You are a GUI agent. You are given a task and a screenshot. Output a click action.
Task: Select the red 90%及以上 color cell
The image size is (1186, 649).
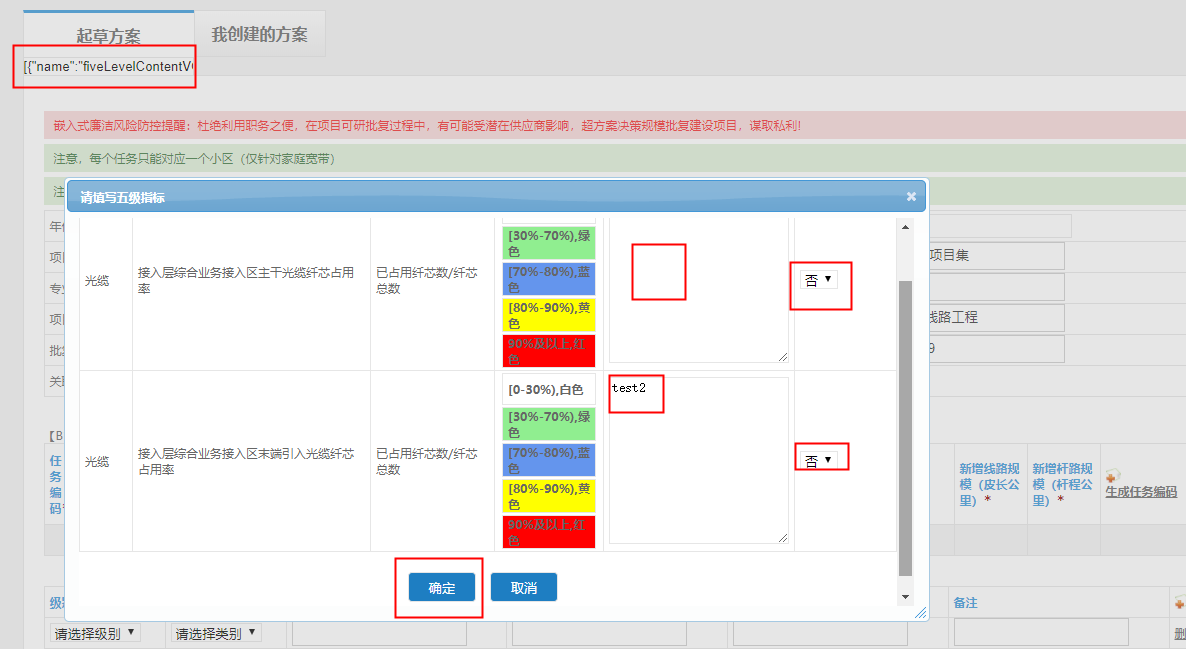[548, 351]
